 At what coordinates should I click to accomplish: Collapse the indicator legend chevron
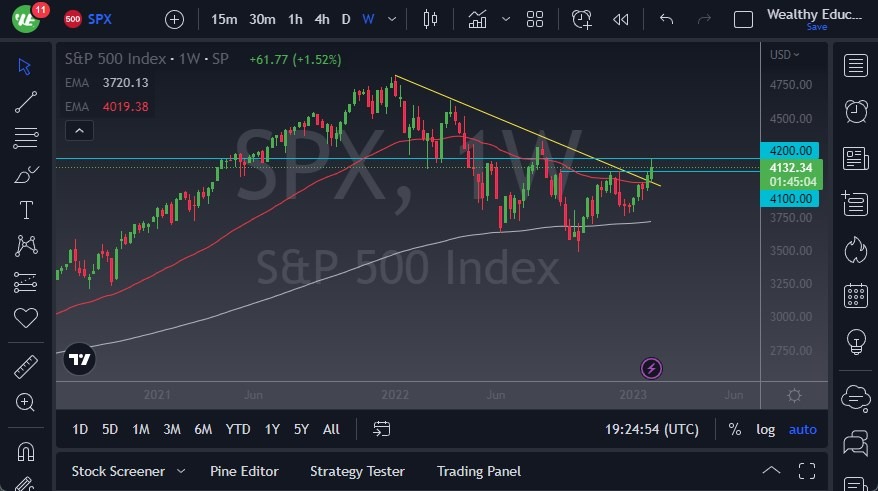79,130
